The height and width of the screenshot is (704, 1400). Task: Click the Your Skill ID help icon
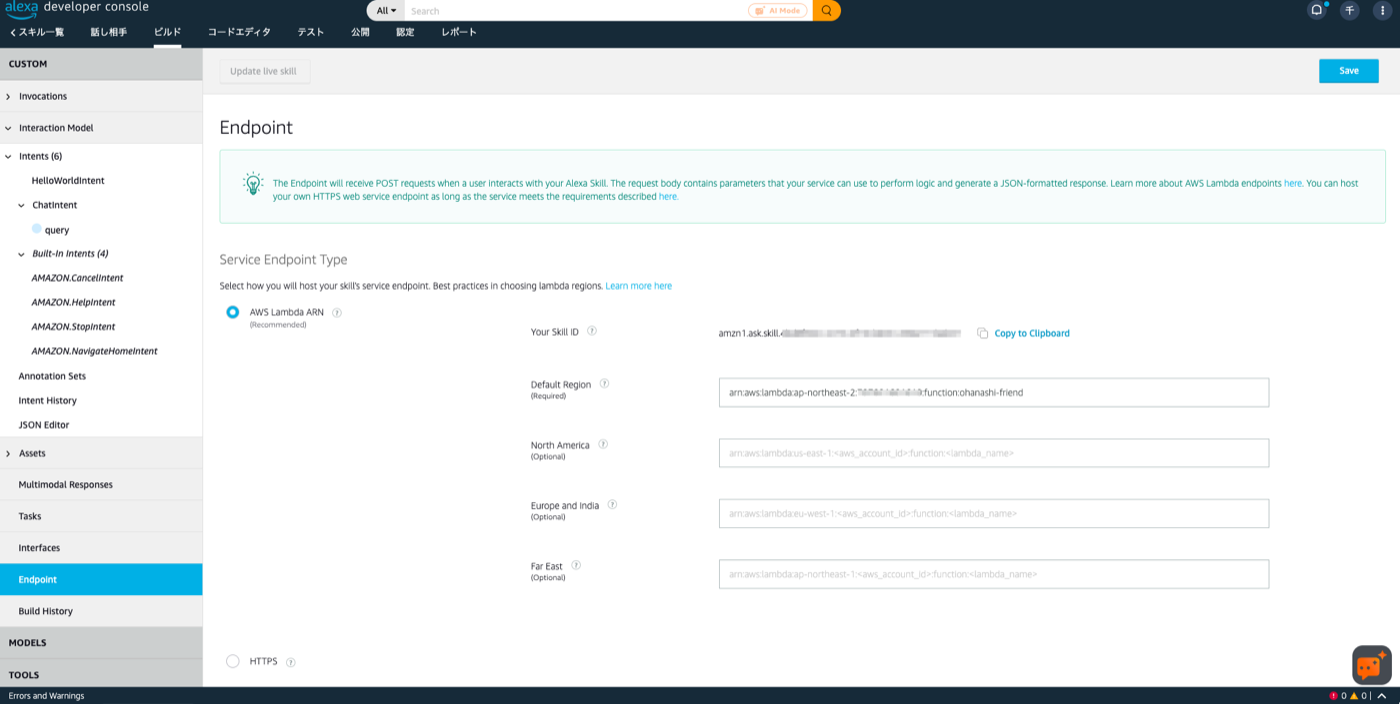592,331
